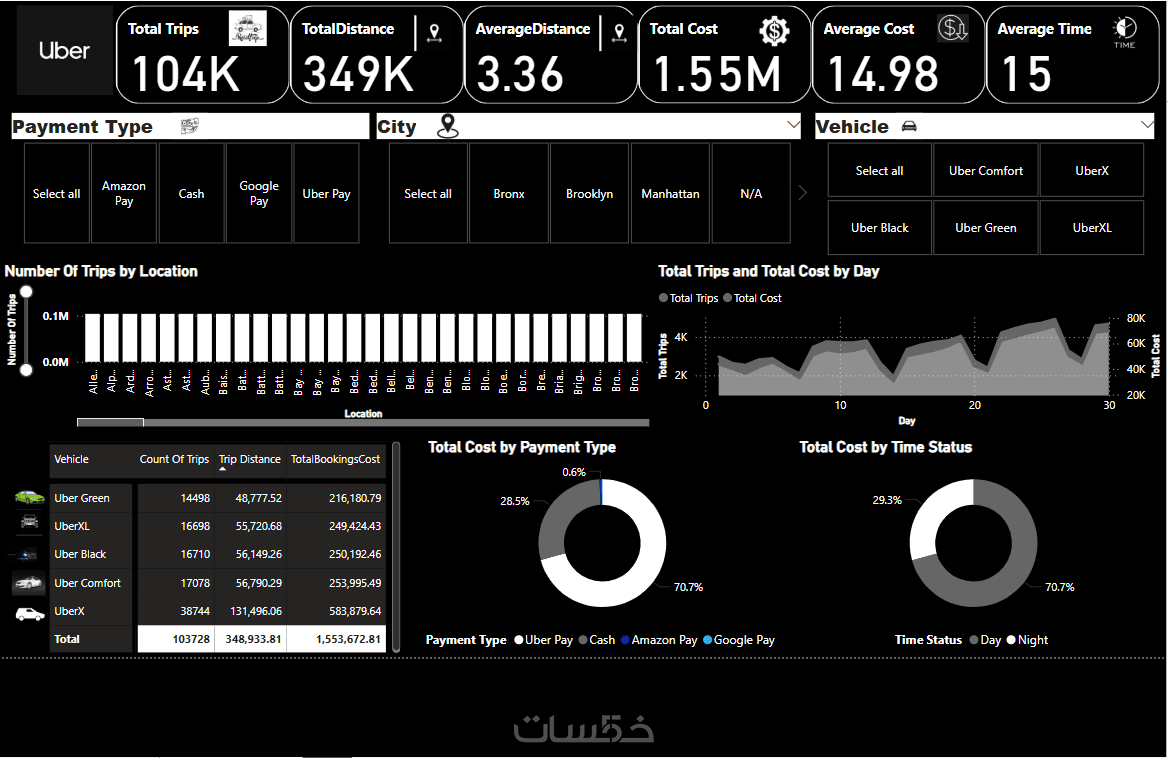Filter vehicle by Uber Comfort tile
Image resolution: width=1168 pixels, height=758 pixels.
coord(986,171)
